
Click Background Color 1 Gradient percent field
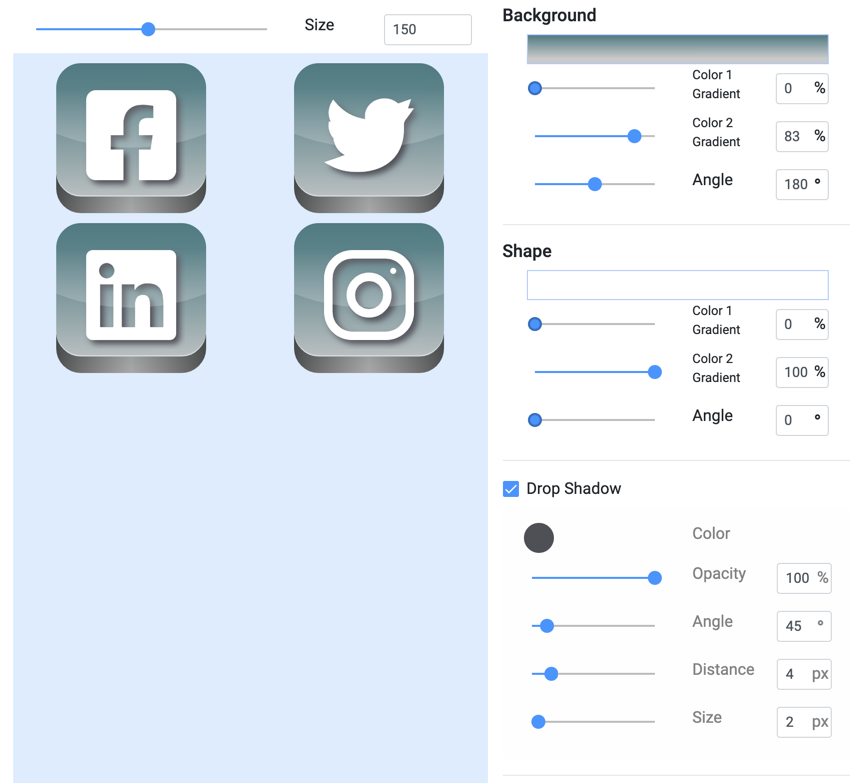[802, 88]
